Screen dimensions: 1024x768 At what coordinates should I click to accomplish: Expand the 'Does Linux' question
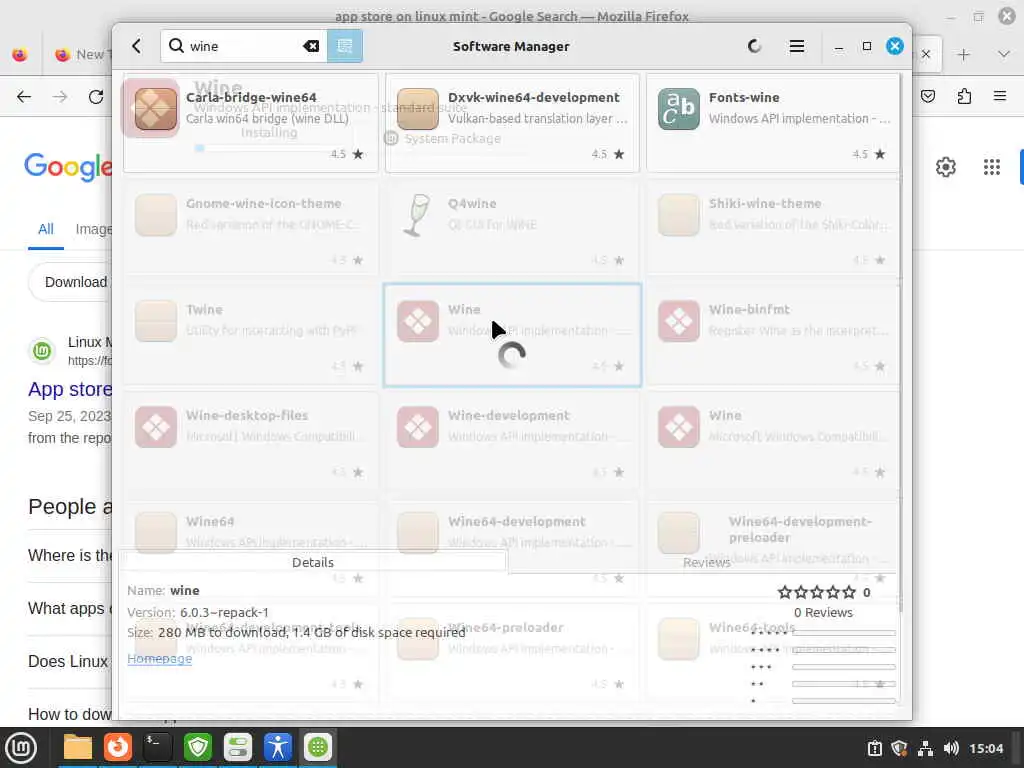pyautogui.click(x=70, y=662)
